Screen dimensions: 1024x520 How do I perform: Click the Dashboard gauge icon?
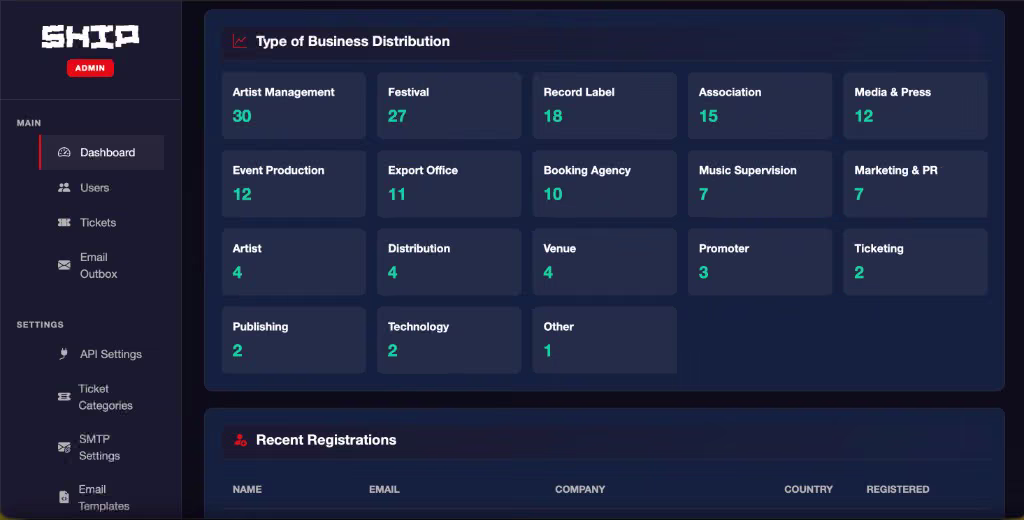[x=64, y=152]
